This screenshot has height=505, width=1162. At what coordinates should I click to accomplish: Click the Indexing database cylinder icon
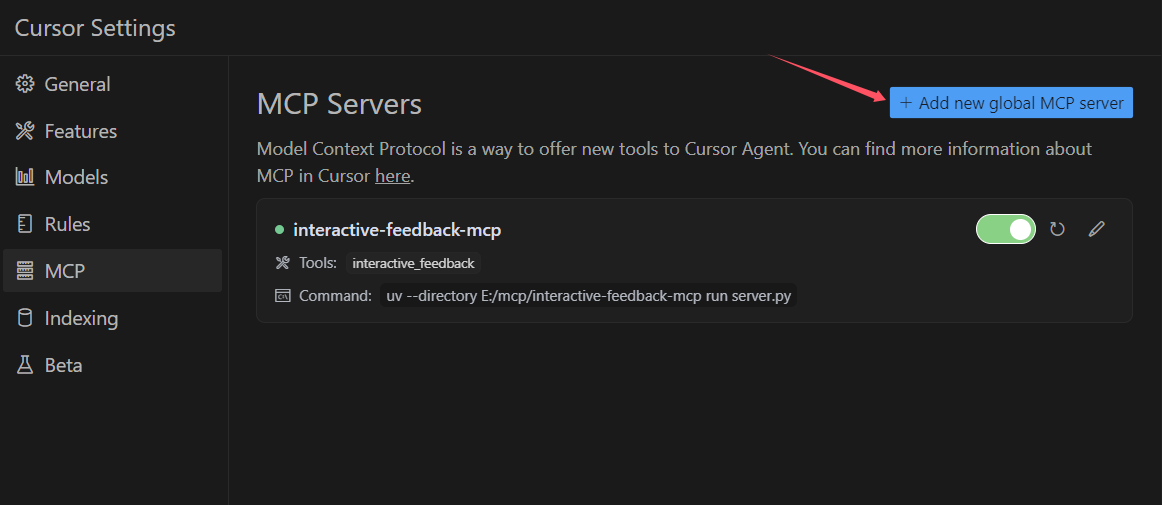25,318
